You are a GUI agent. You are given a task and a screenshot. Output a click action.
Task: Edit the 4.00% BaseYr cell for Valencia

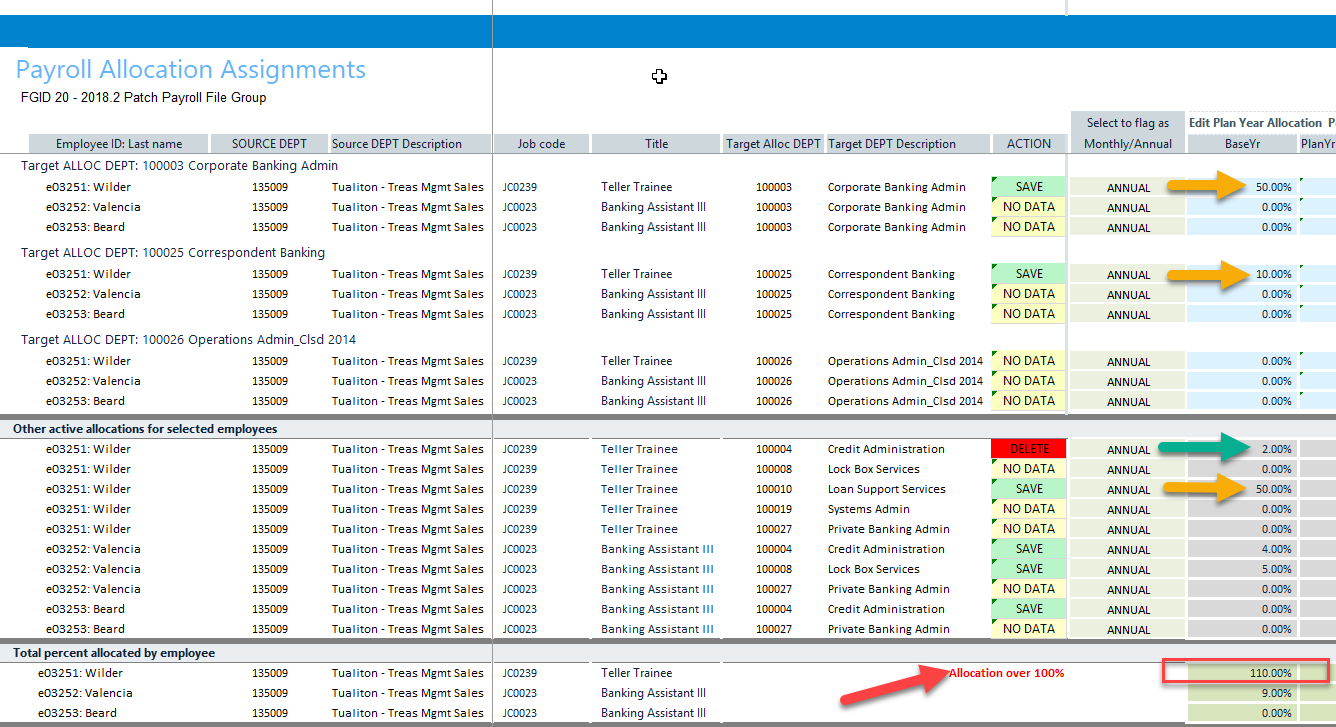point(1242,549)
